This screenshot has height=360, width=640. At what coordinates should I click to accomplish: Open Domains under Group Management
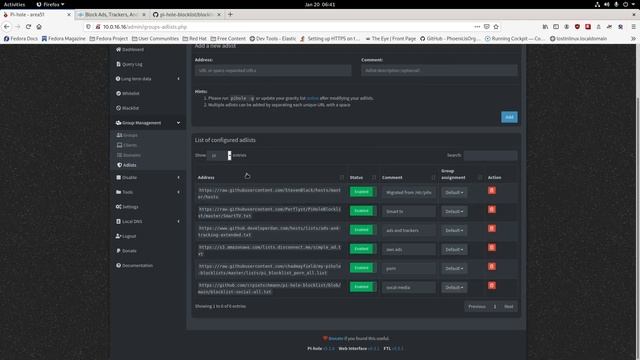tap(129, 155)
